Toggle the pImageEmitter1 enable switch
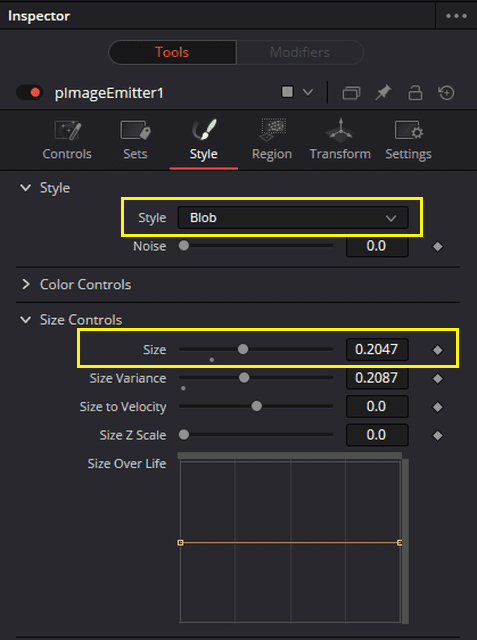 [x=29, y=92]
